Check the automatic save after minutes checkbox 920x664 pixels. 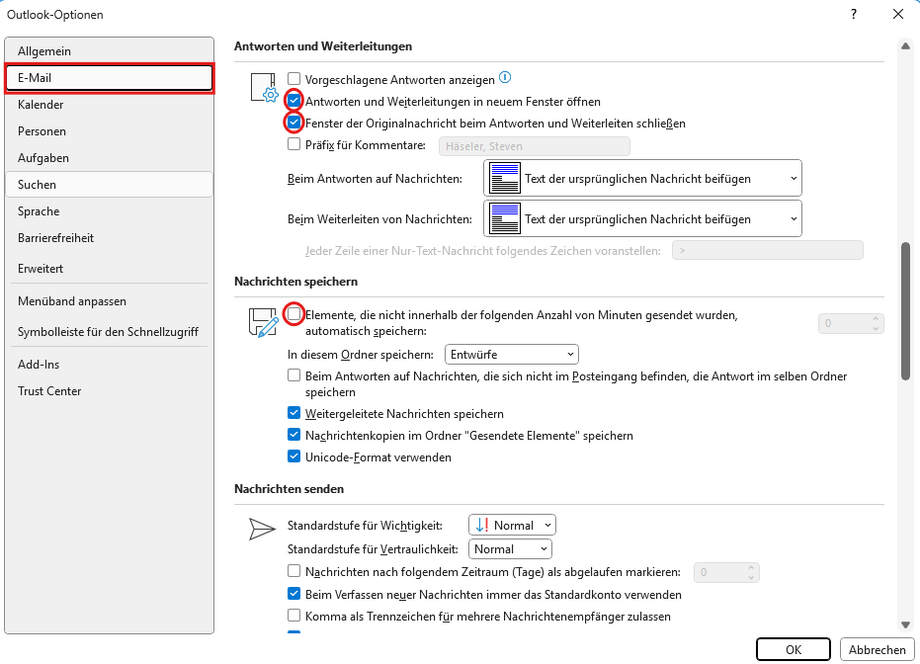pos(294,314)
